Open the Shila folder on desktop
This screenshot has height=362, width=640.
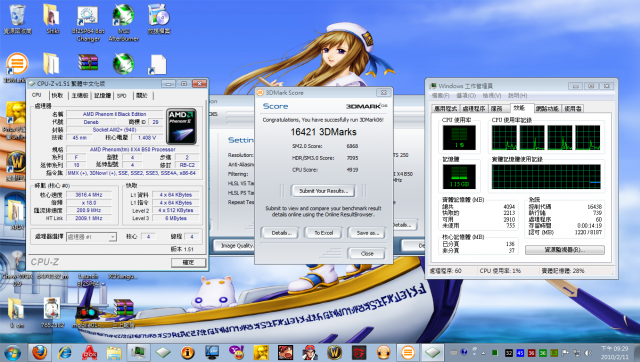(52, 18)
